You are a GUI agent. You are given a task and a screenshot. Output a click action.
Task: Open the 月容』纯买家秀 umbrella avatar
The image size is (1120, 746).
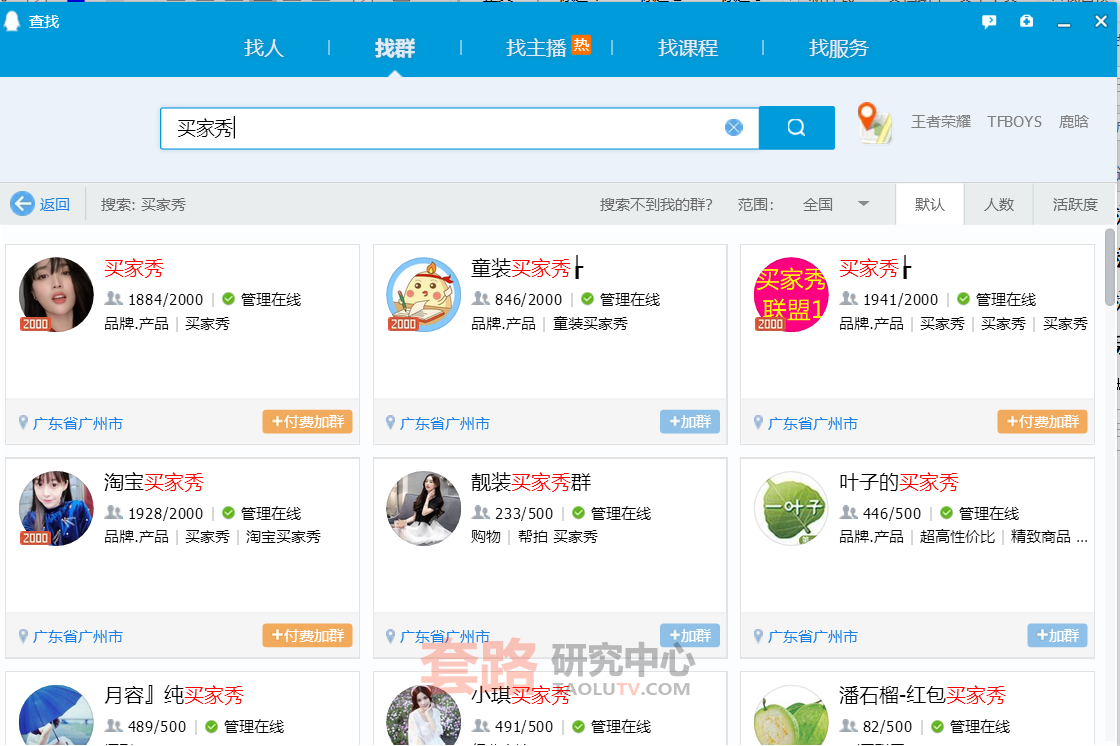(x=56, y=715)
